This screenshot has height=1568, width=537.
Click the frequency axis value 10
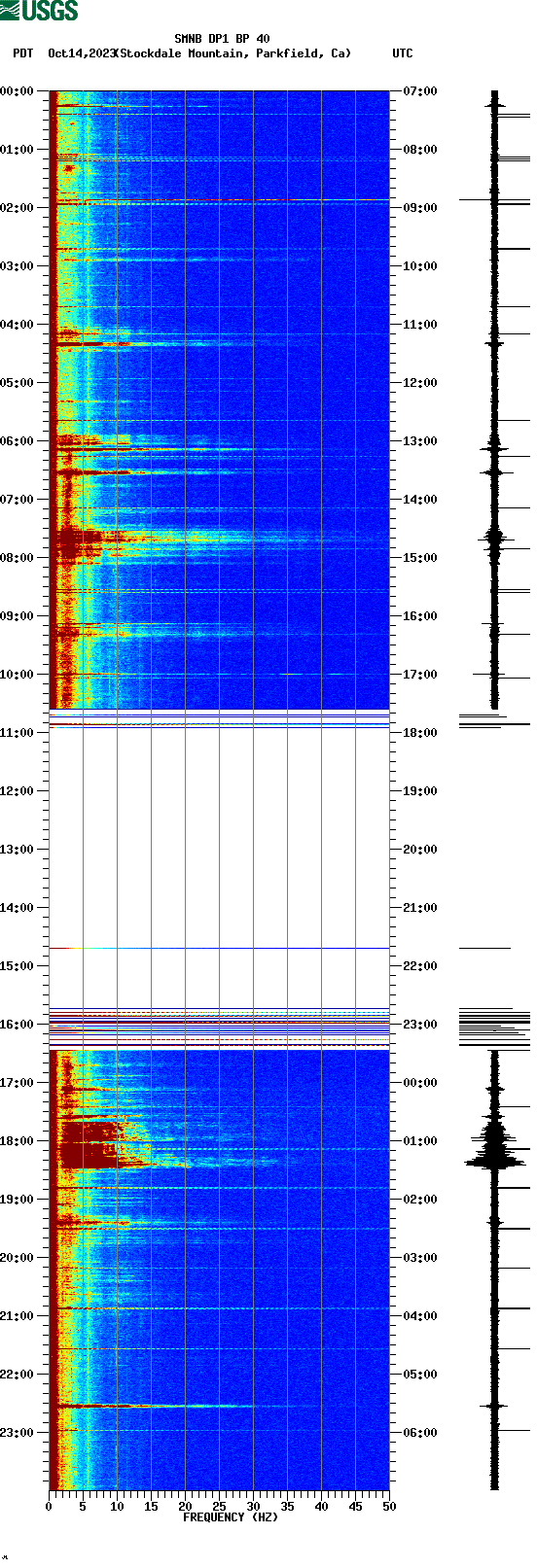(117, 1507)
